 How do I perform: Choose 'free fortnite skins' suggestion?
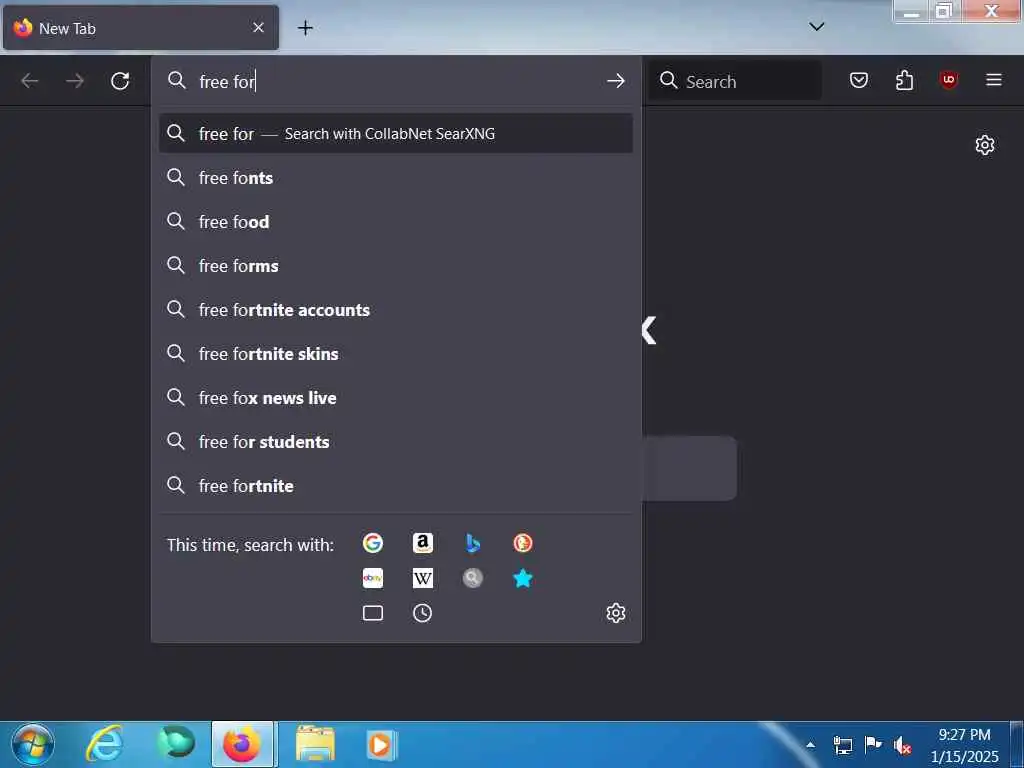point(396,353)
